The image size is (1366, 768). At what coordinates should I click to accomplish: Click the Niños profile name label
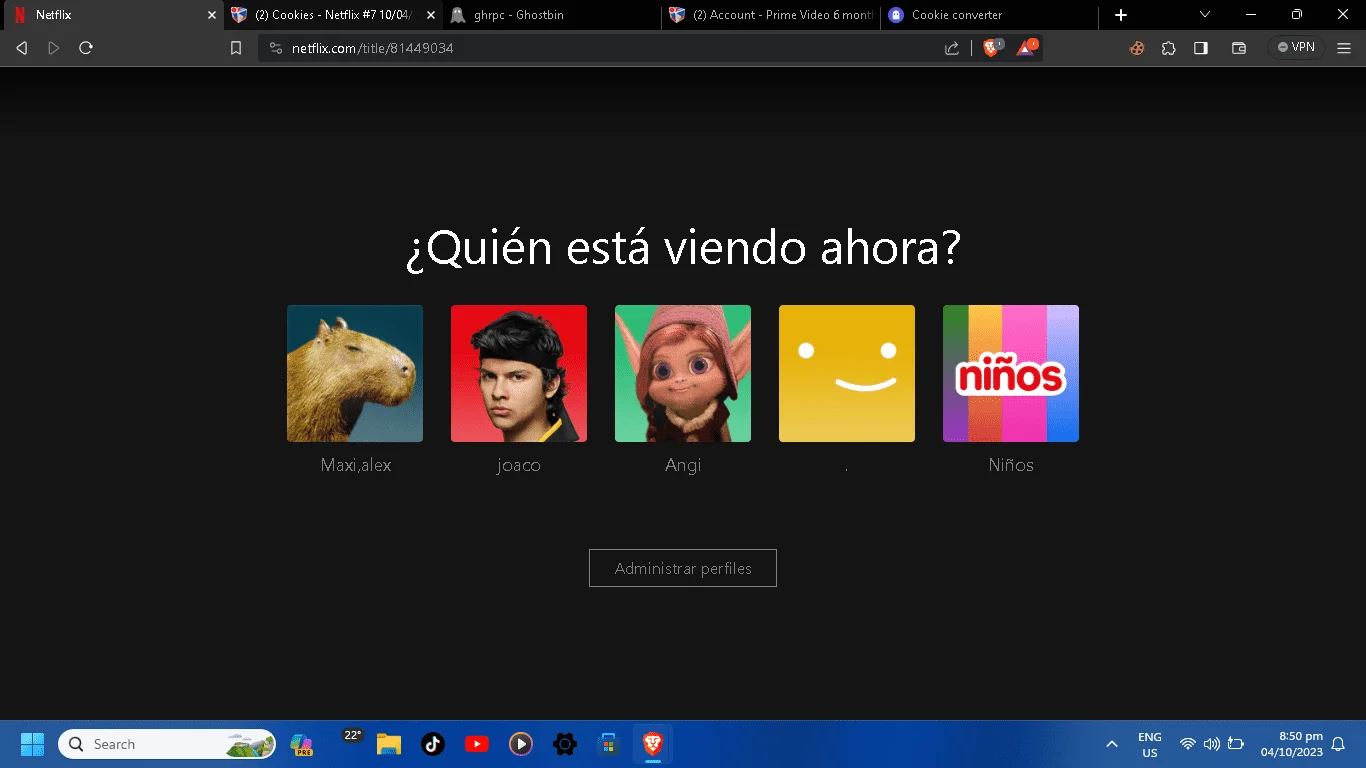click(x=1011, y=465)
